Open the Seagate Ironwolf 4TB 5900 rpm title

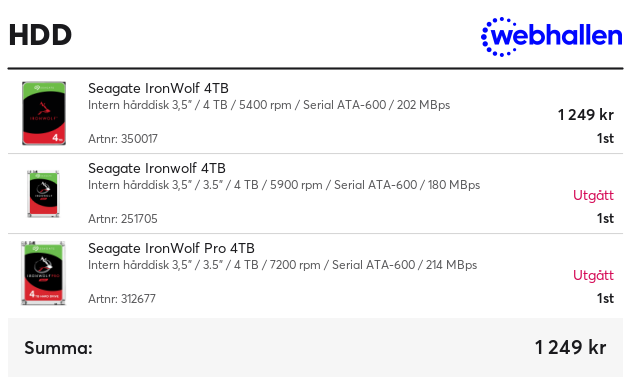pyautogui.click(x=157, y=168)
